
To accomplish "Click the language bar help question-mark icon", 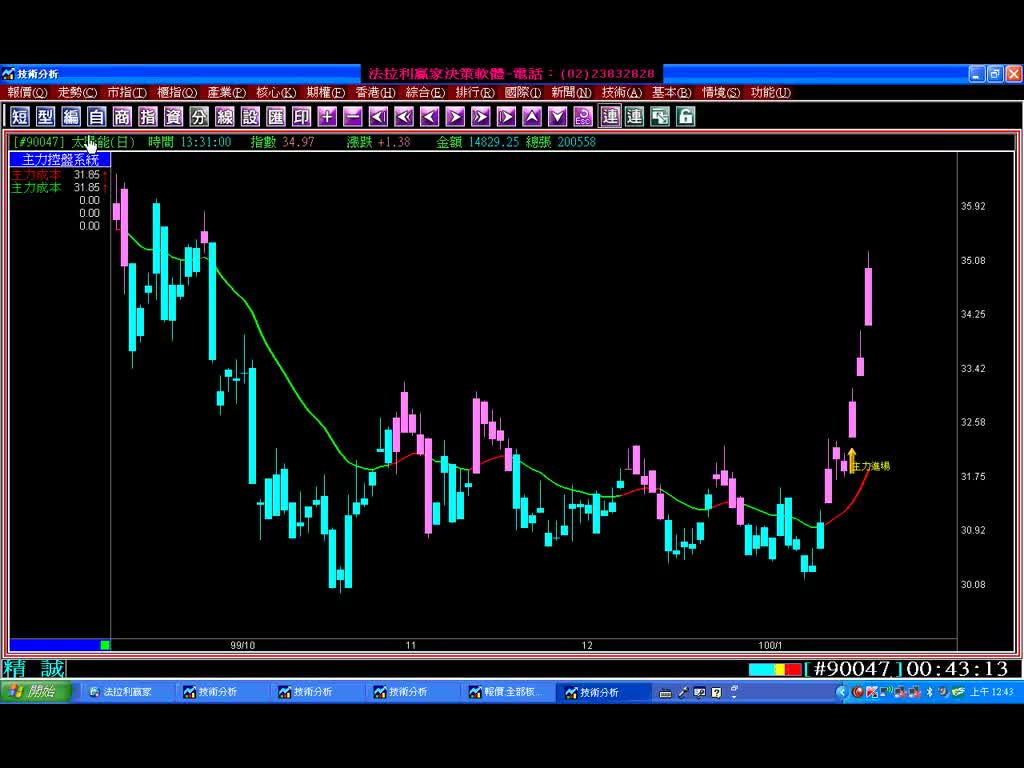I will (716, 693).
